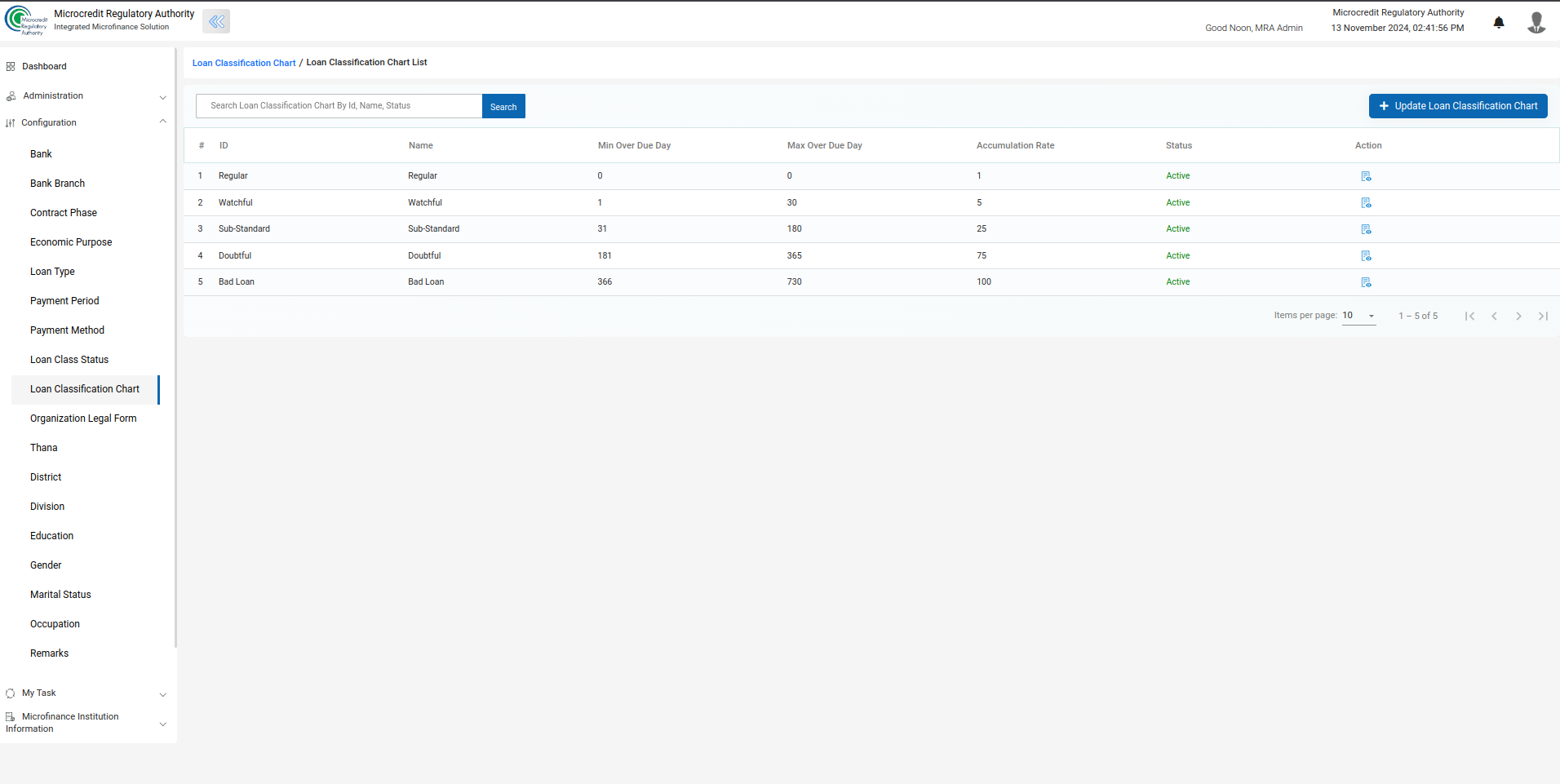Viewport: 1560px width, 784px height.
Task: Click accumulation rate value 100
Action: coord(983,282)
